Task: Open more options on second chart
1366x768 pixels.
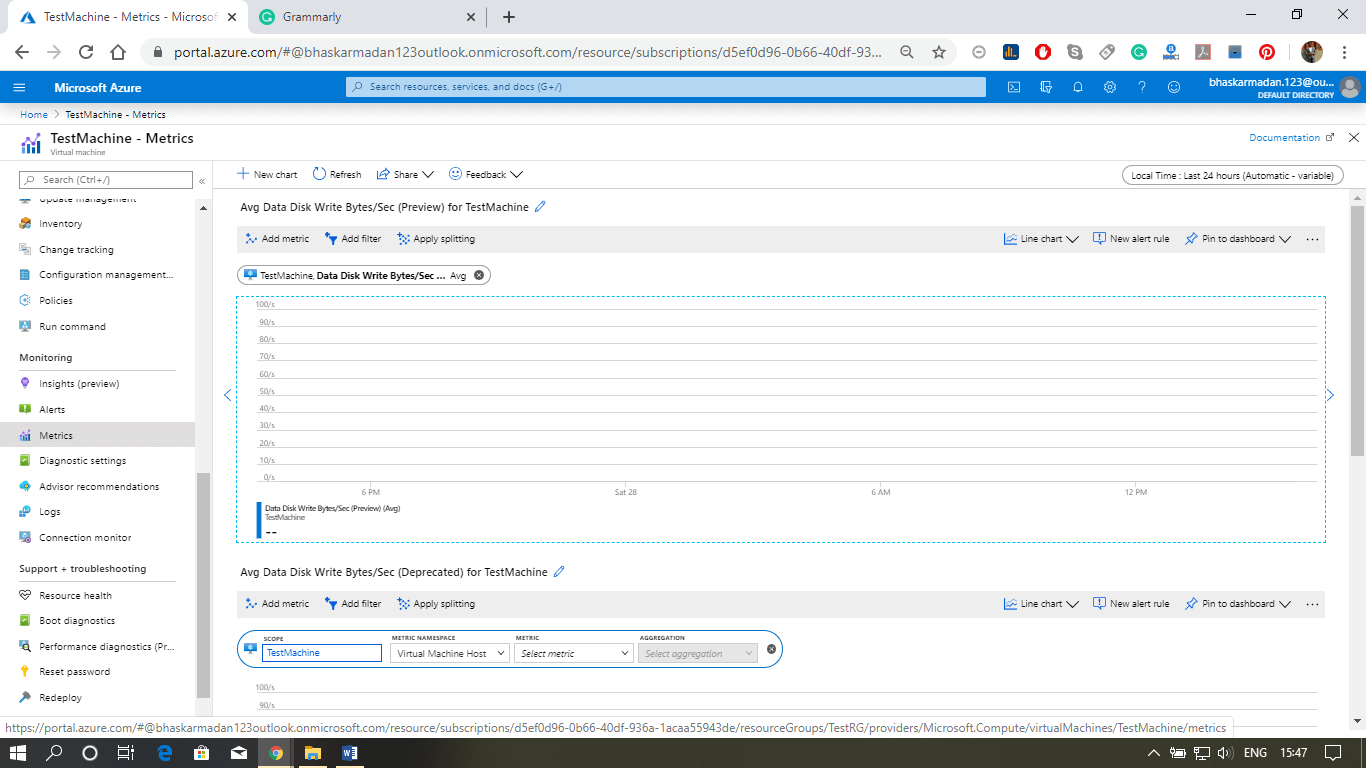Action: tap(1313, 604)
